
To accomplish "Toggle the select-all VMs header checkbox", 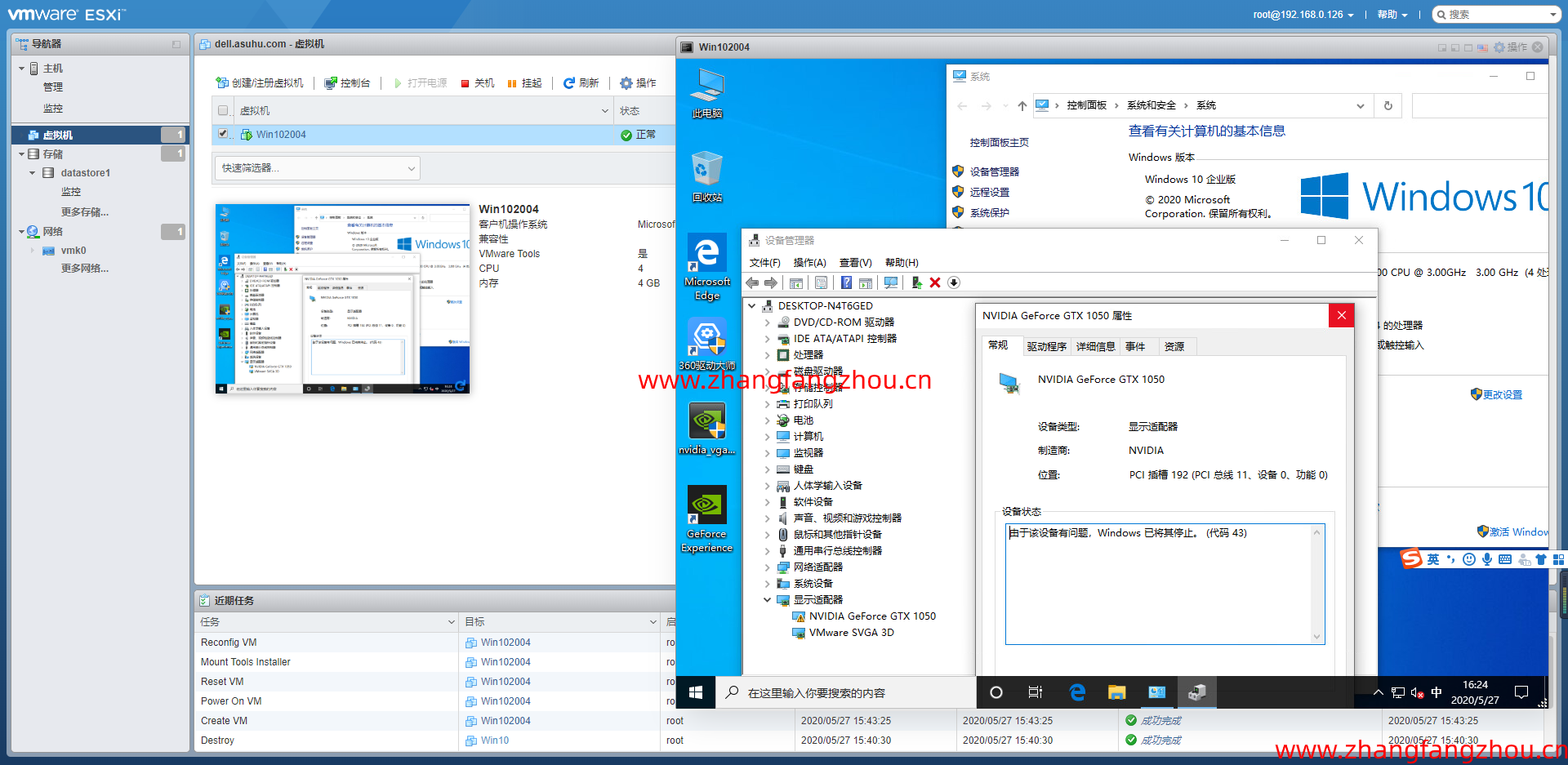I will (223, 110).
